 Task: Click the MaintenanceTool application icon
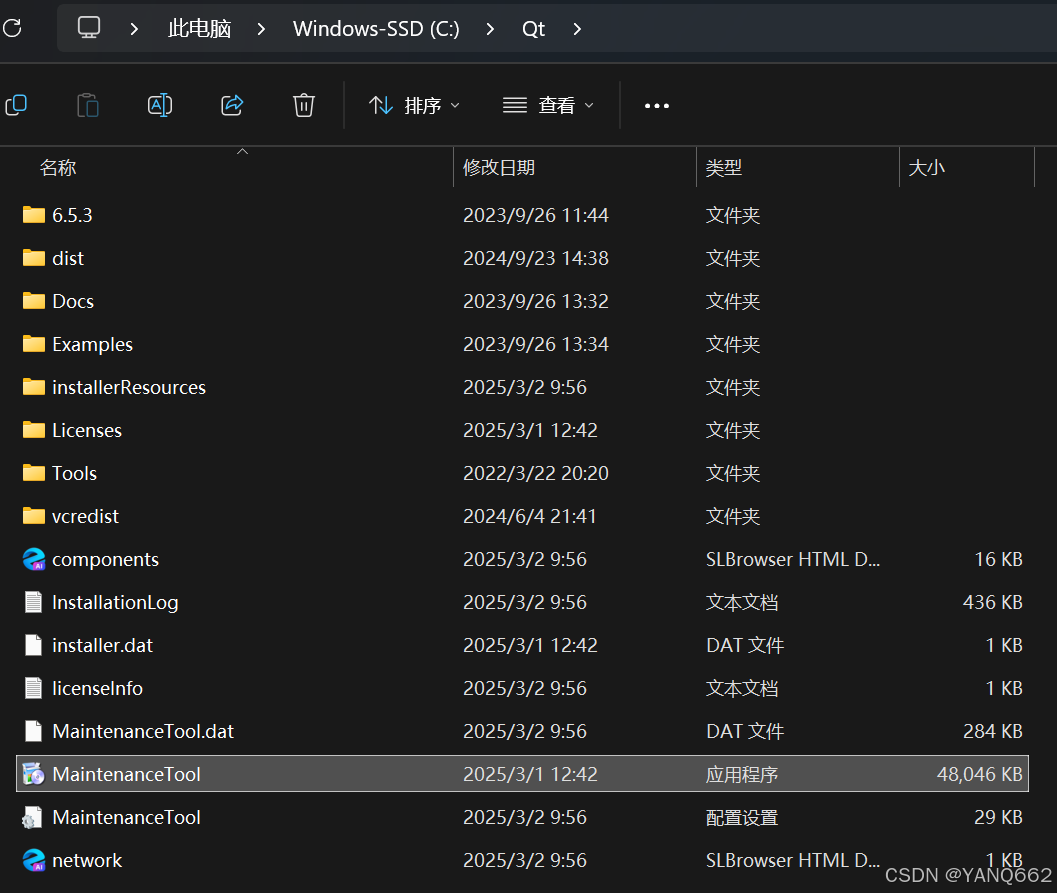click(x=34, y=774)
